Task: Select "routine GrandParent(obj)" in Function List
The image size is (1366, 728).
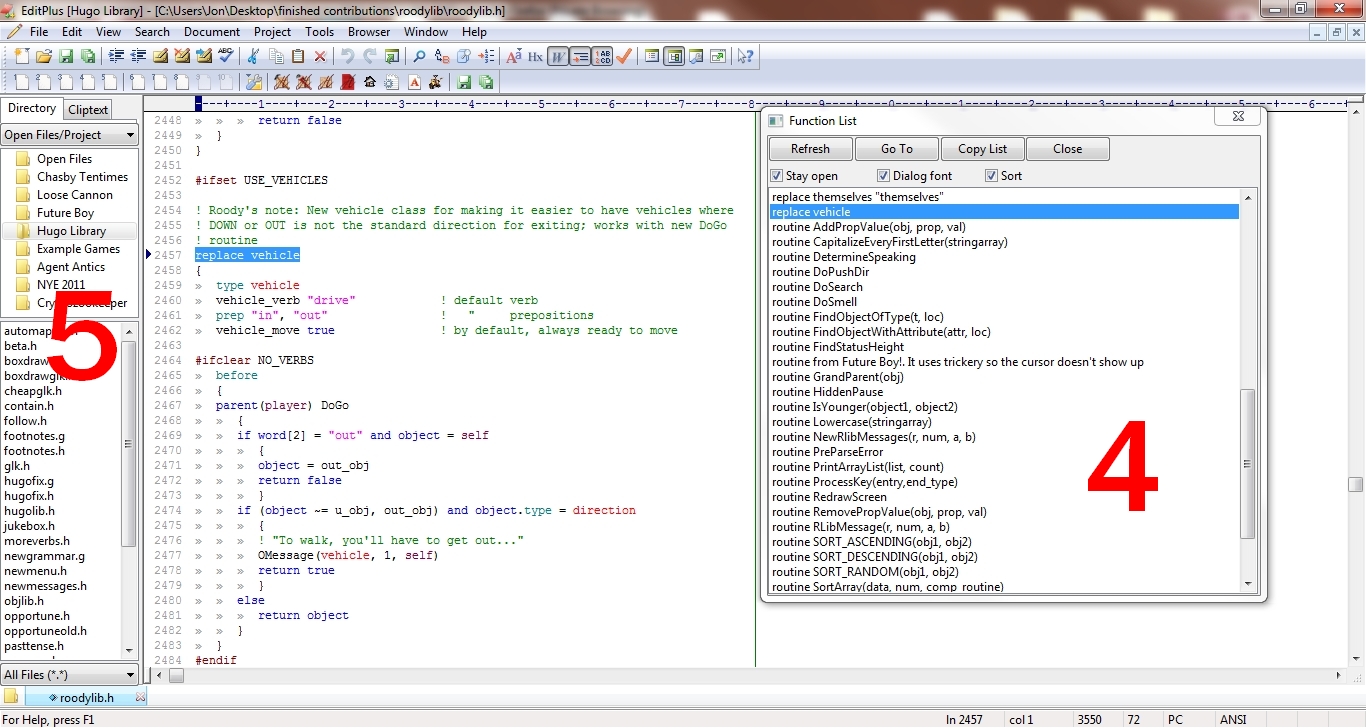Action: [x=838, y=377]
